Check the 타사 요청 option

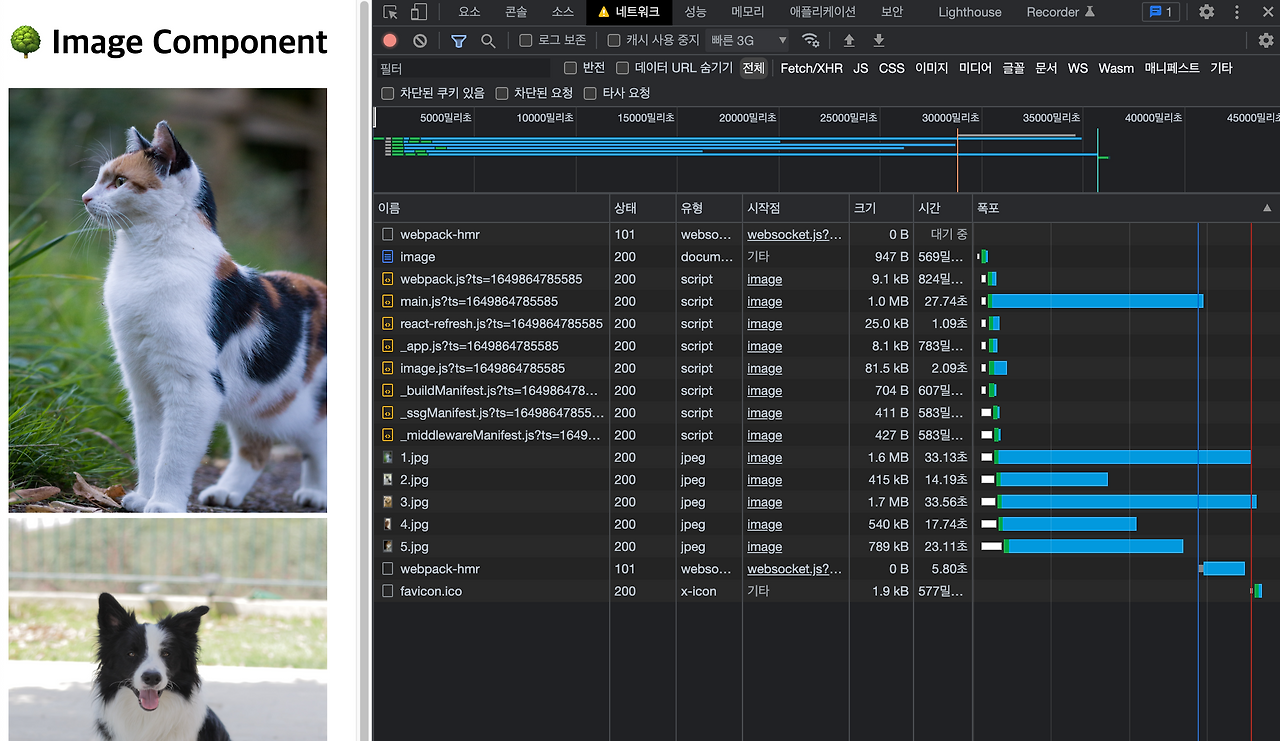(590, 93)
